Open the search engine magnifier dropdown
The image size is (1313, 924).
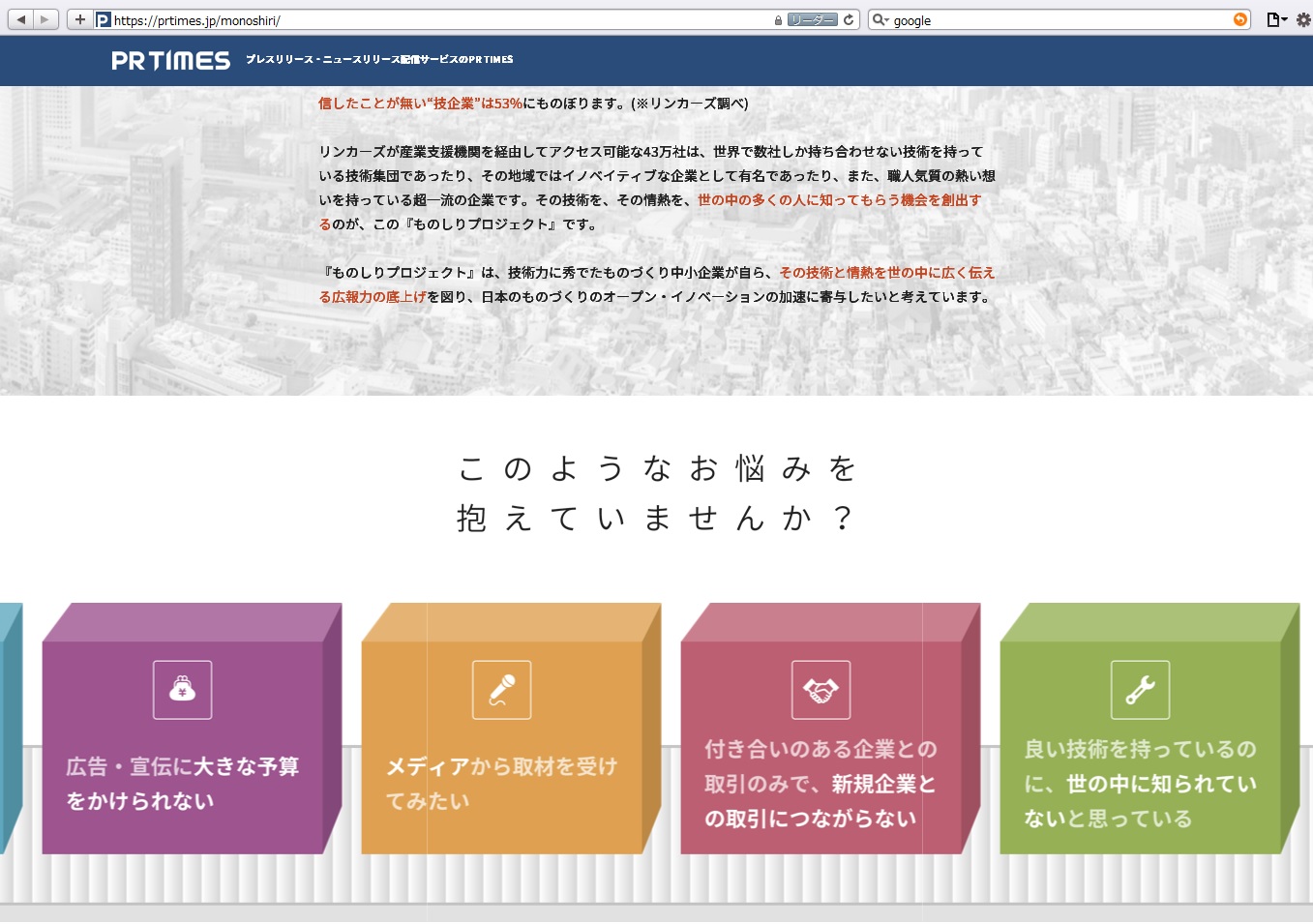[x=880, y=19]
